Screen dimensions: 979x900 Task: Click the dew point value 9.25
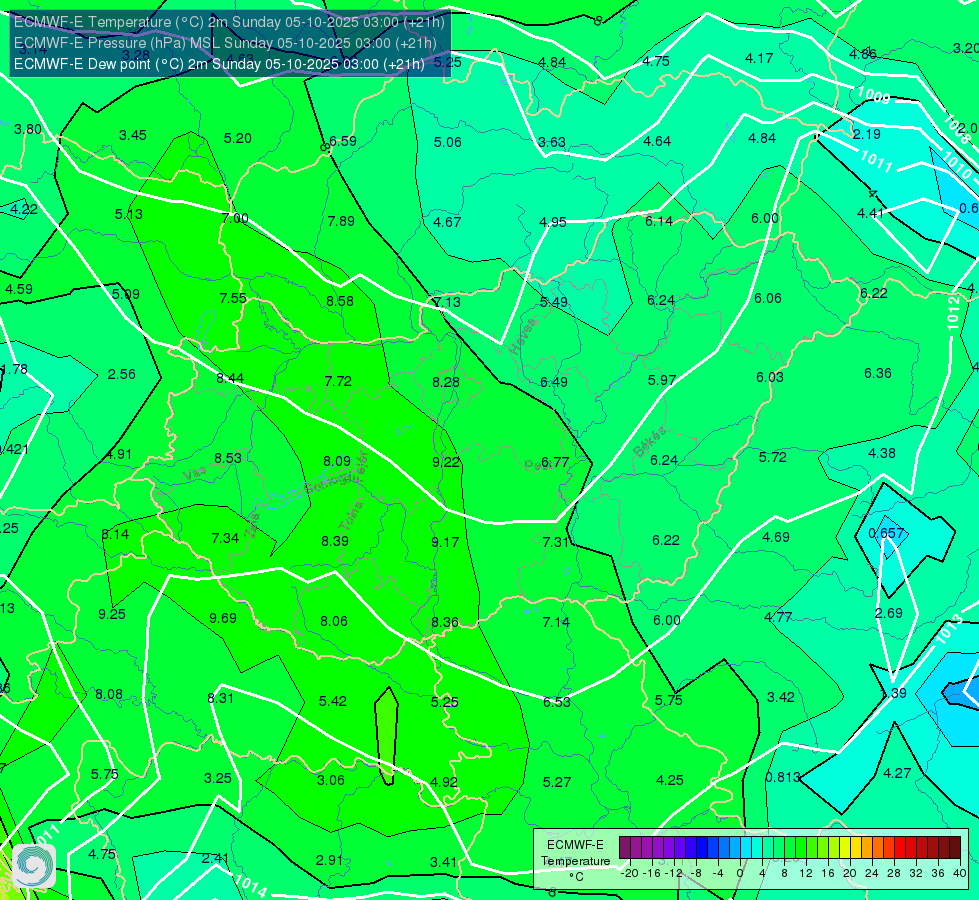[x=112, y=614]
